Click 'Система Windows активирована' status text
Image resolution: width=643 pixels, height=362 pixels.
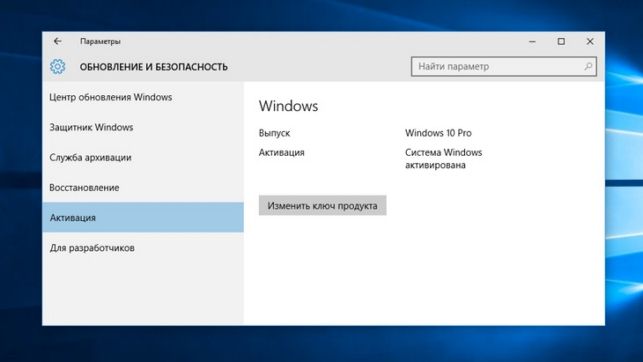point(444,159)
